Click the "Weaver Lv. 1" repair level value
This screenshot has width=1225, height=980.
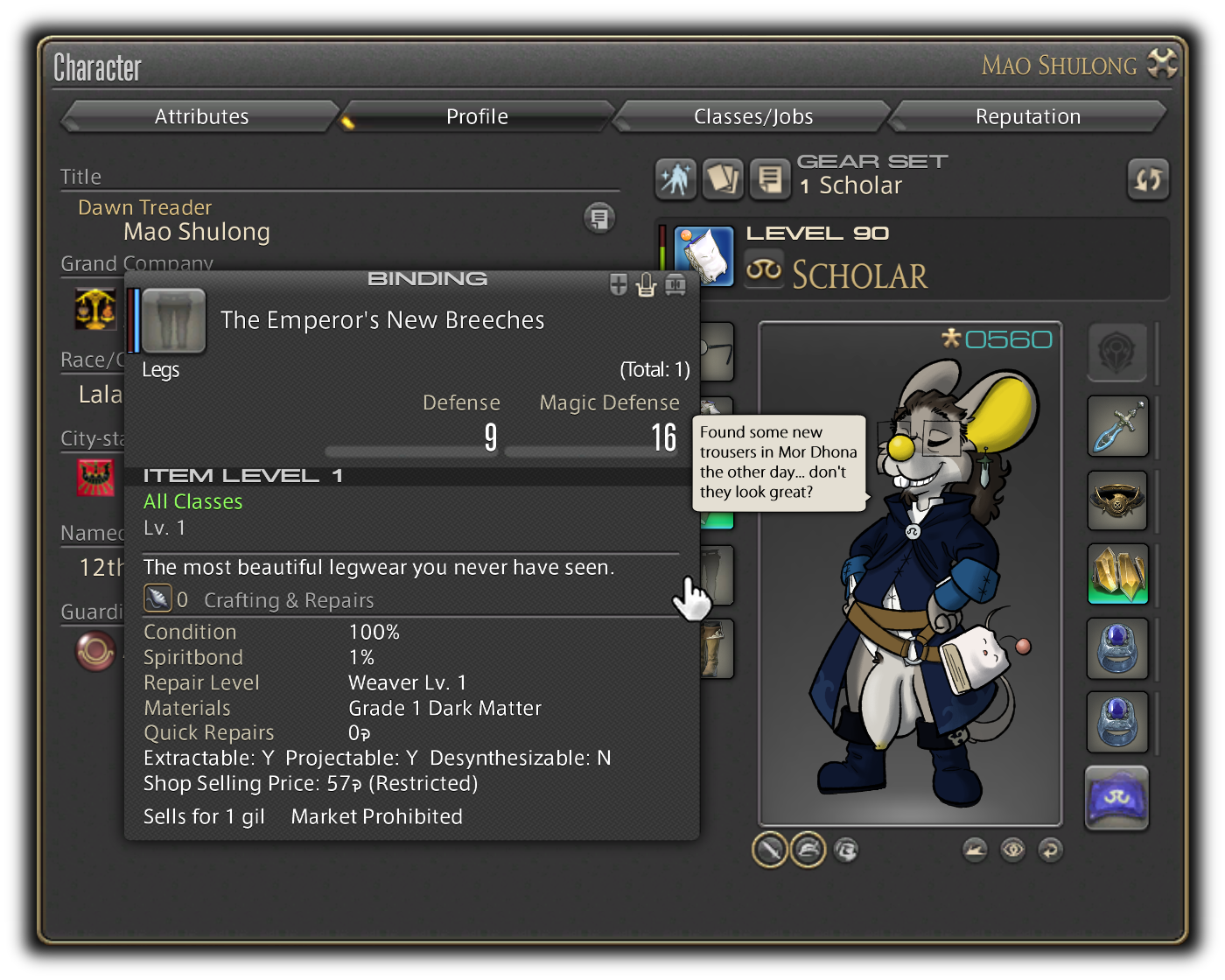coord(408,682)
